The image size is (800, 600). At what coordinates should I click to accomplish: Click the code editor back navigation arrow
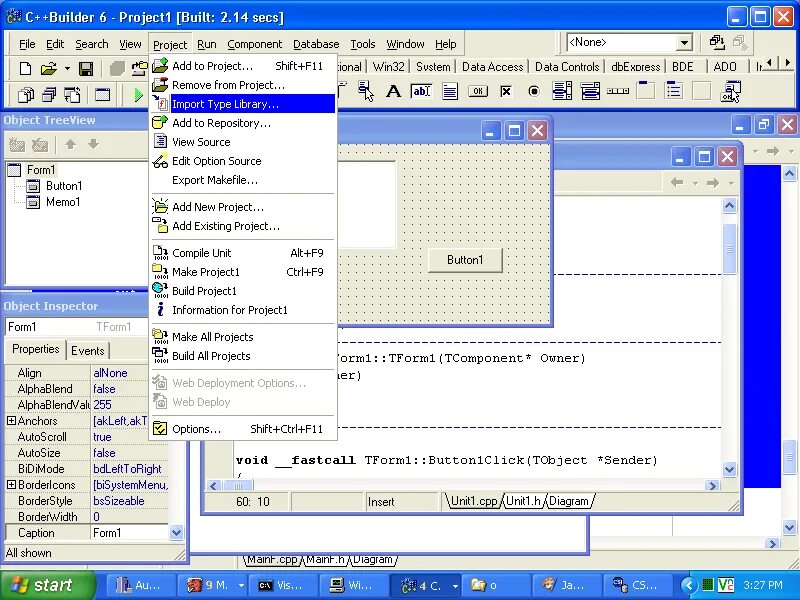[677, 182]
